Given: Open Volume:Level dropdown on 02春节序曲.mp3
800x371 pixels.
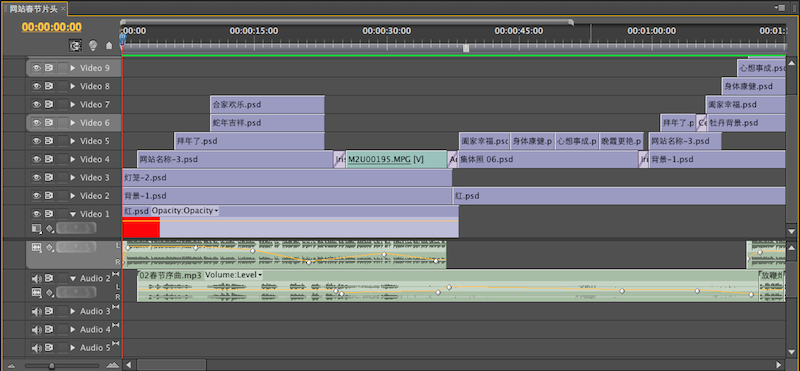Looking at the screenshot, I should click(234, 275).
